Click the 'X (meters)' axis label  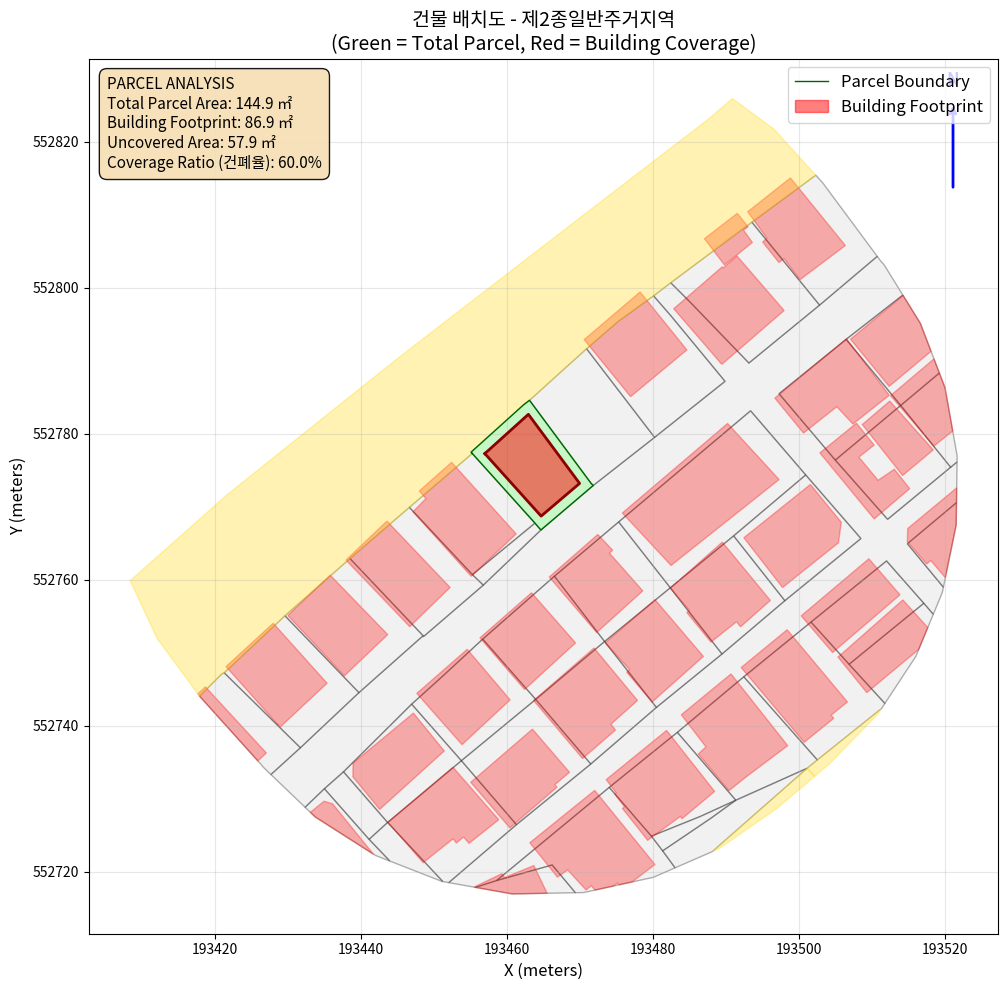coord(543,970)
